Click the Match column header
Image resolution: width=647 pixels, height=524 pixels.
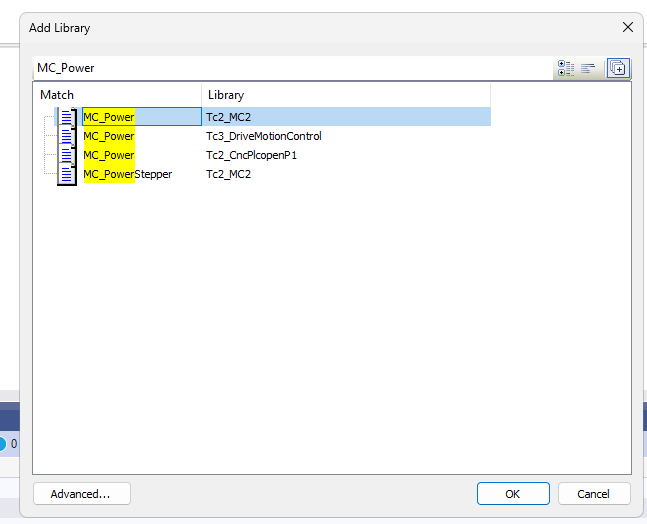pos(118,95)
